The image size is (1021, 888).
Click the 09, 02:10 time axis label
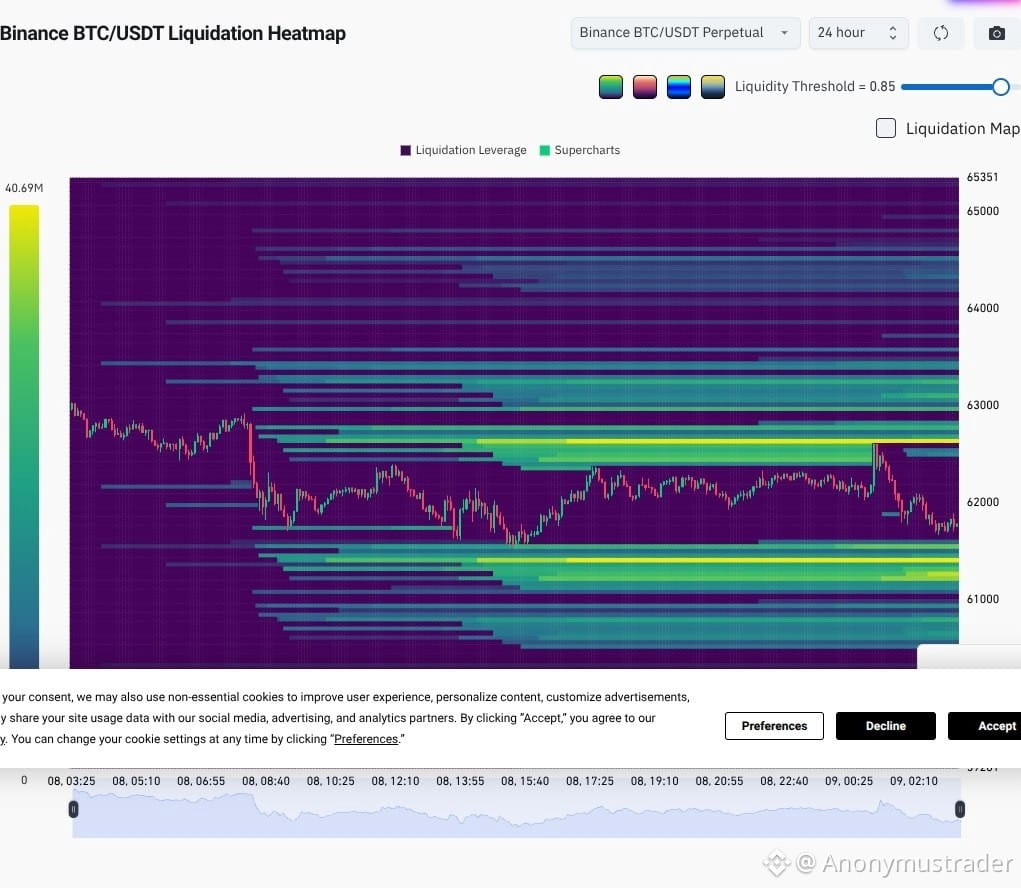point(914,781)
